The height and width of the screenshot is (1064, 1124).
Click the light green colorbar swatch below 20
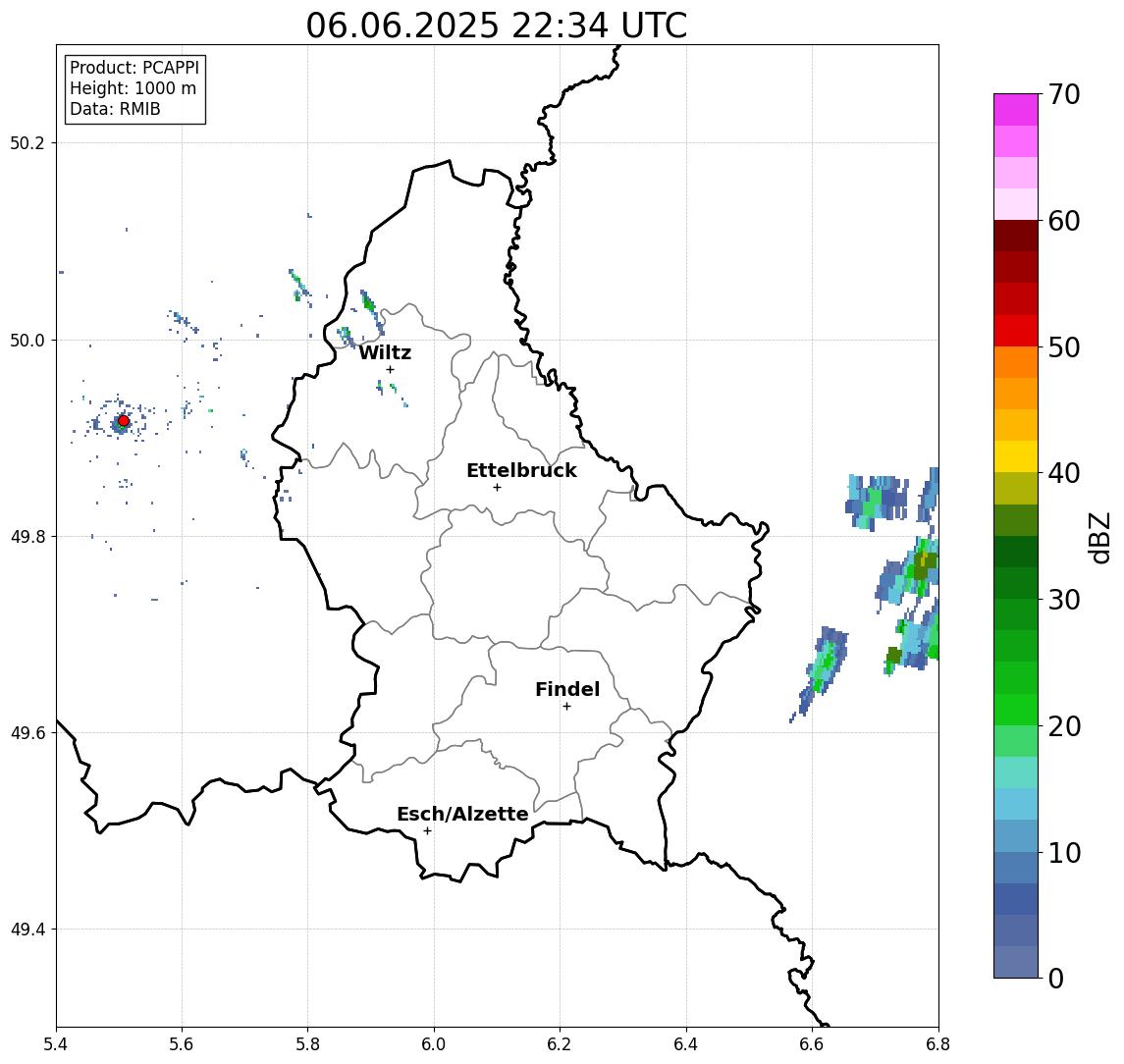coord(1016,741)
